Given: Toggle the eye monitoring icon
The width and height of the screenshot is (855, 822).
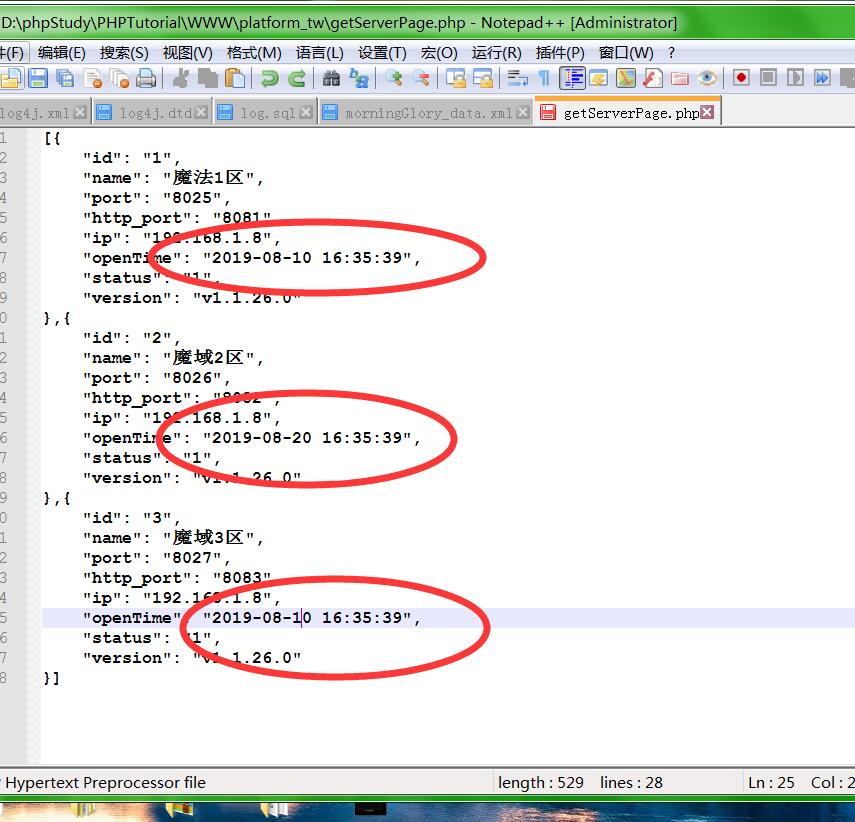Looking at the screenshot, I should coord(707,78).
